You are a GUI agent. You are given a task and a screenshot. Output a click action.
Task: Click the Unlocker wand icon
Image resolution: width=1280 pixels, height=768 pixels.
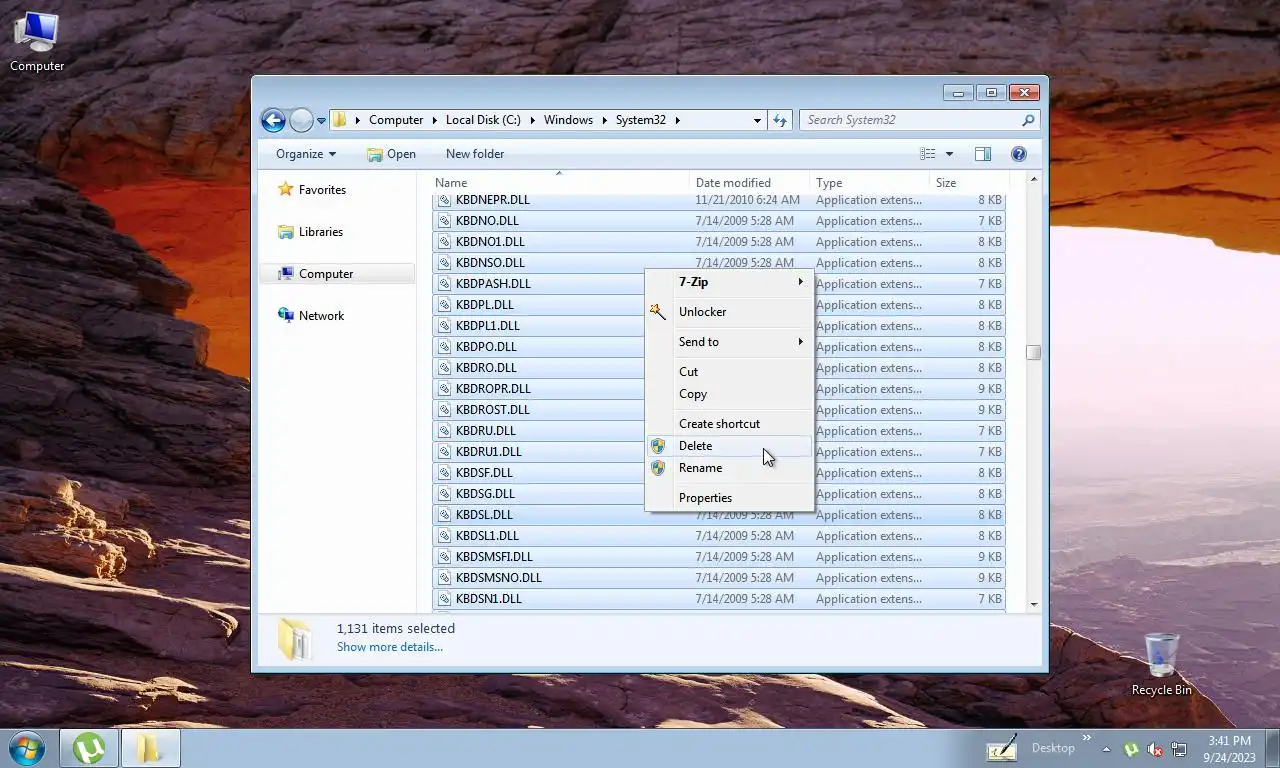(x=657, y=312)
